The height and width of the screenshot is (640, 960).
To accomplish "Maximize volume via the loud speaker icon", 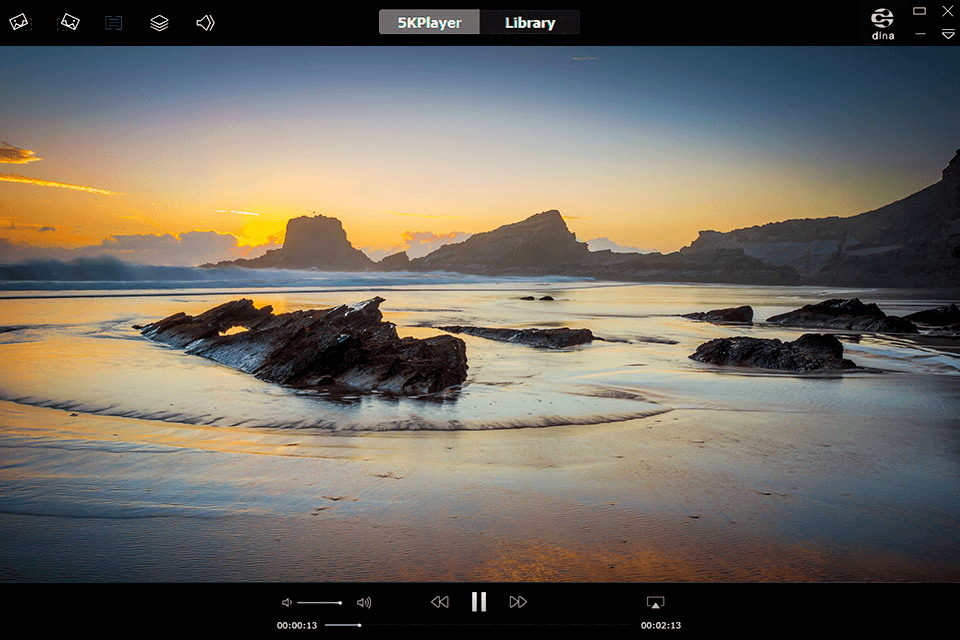I will coord(365,601).
